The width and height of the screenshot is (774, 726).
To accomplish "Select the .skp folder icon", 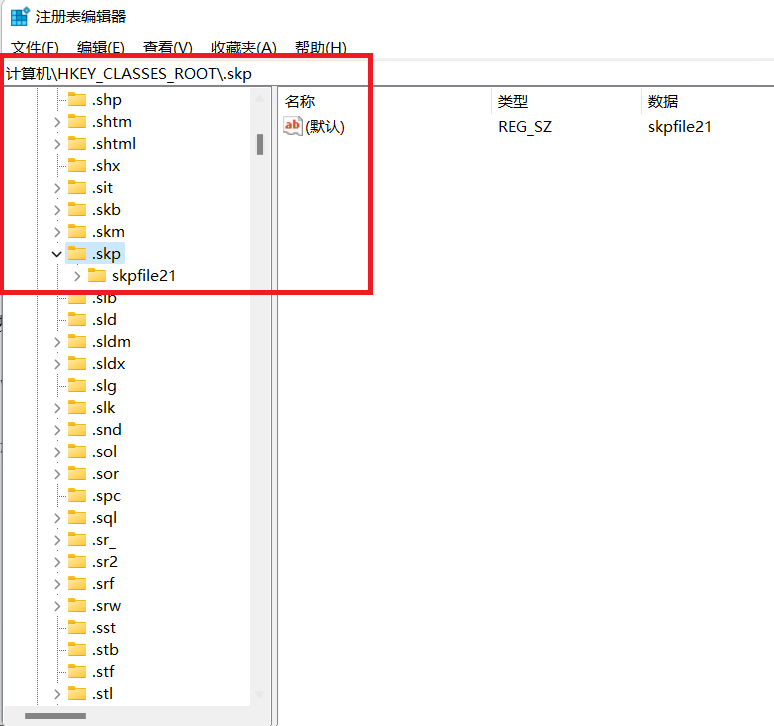I will (77, 254).
